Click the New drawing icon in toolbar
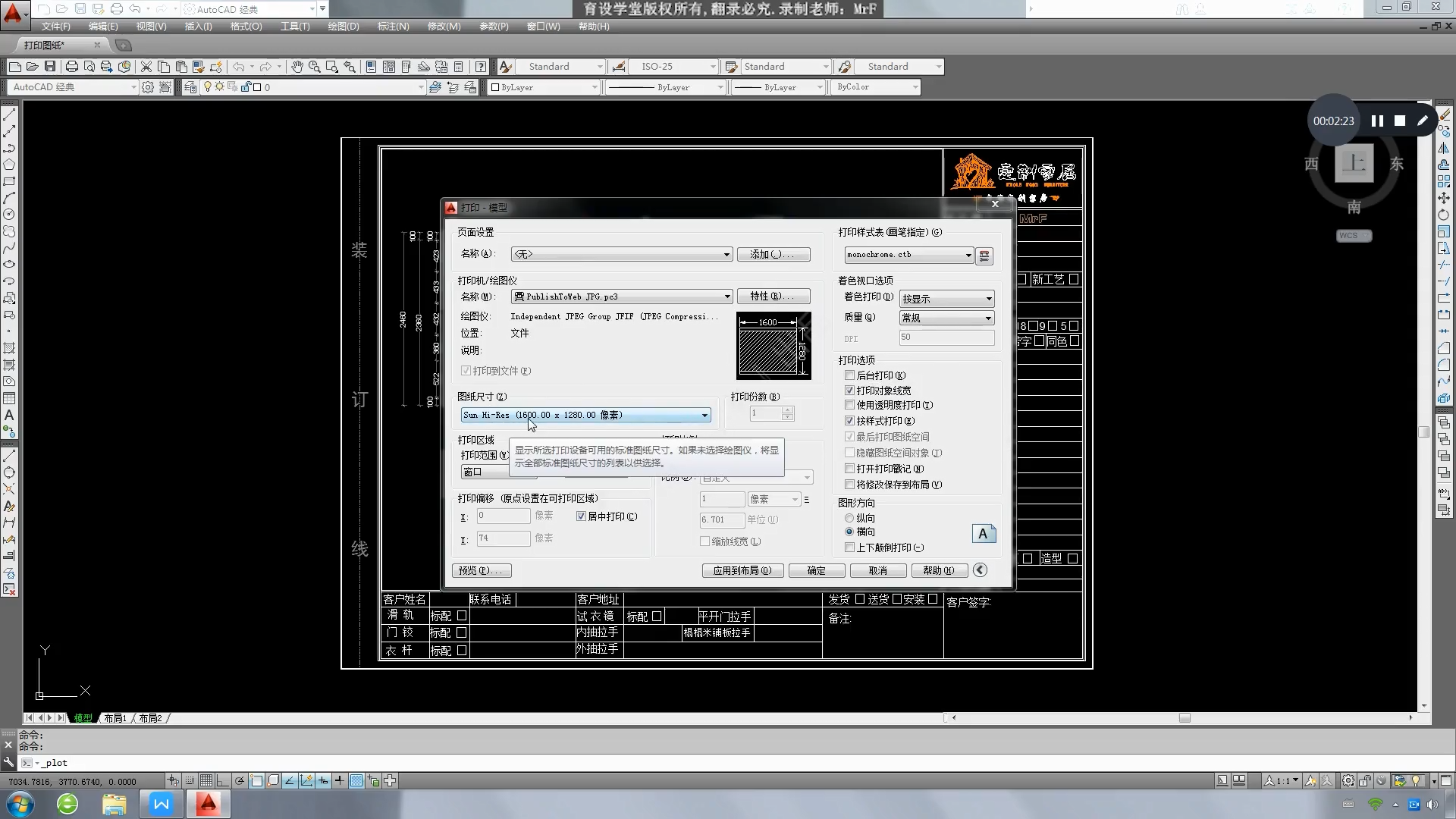Viewport: 1456px width, 819px height. pos(14,67)
